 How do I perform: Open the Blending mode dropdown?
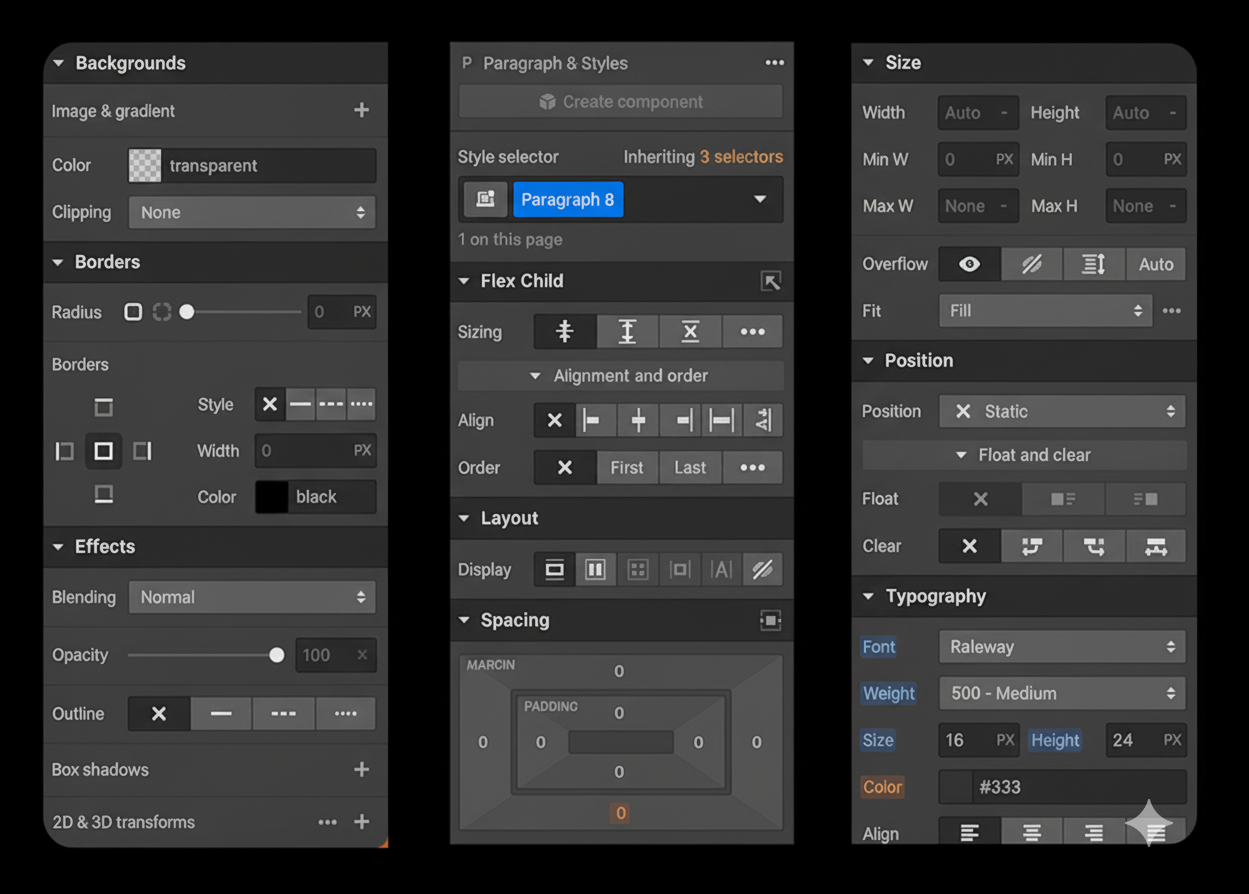coord(252,597)
